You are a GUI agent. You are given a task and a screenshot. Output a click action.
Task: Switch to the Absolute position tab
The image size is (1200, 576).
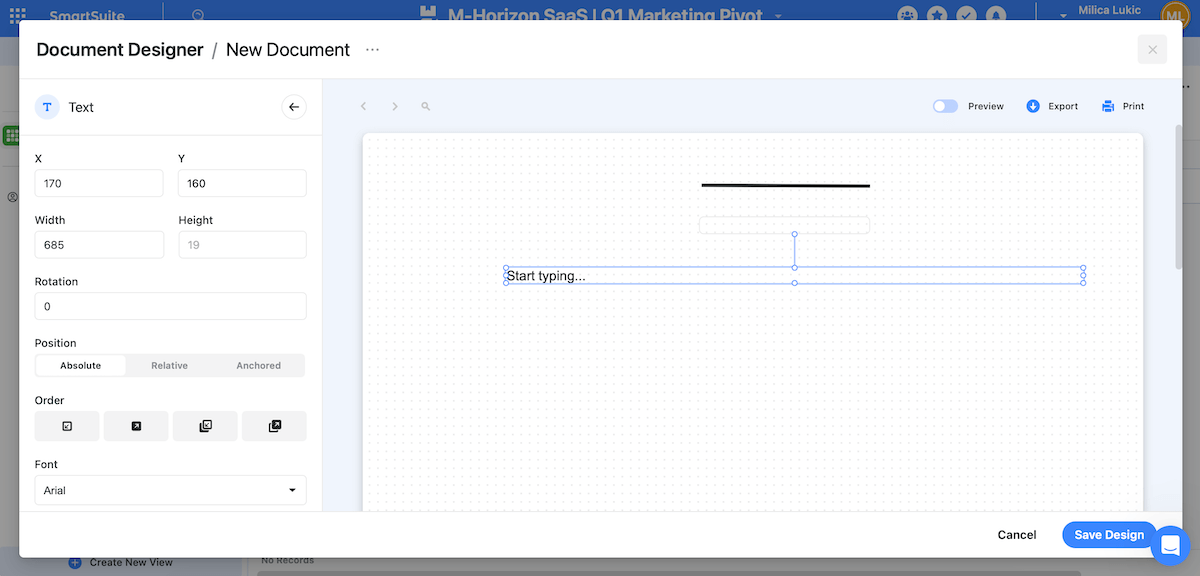80,365
